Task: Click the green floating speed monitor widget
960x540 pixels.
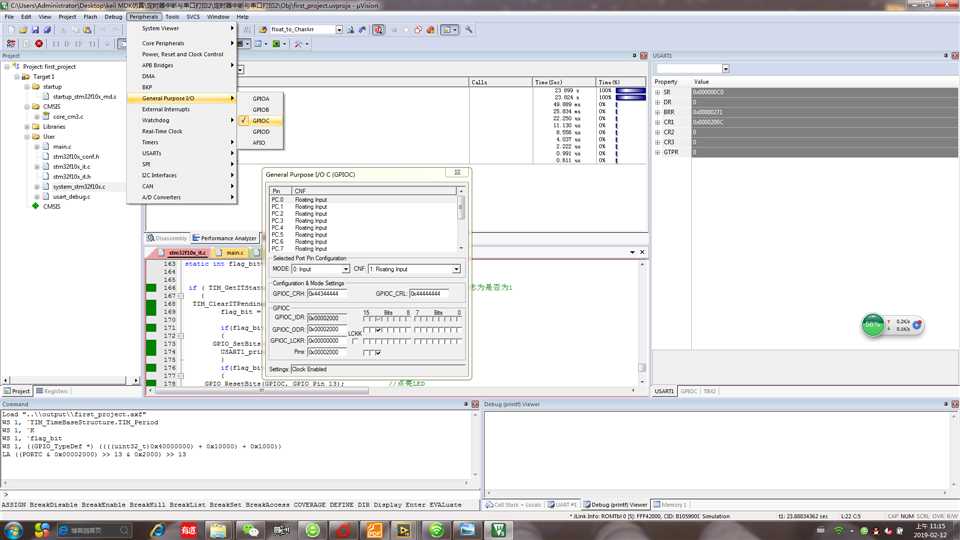Action: (x=873, y=324)
